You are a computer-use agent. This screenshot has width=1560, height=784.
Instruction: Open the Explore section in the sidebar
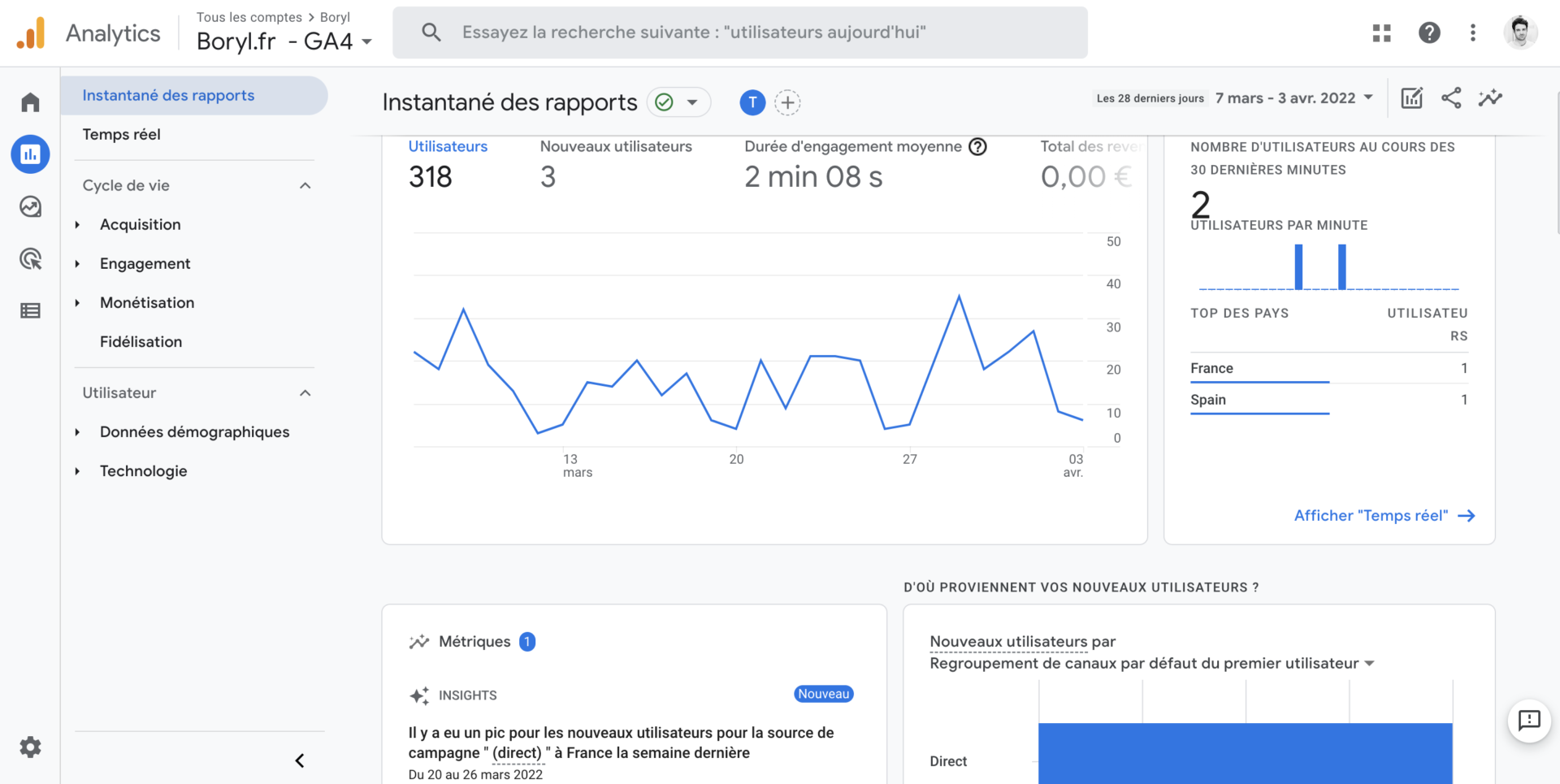pos(30,206)
